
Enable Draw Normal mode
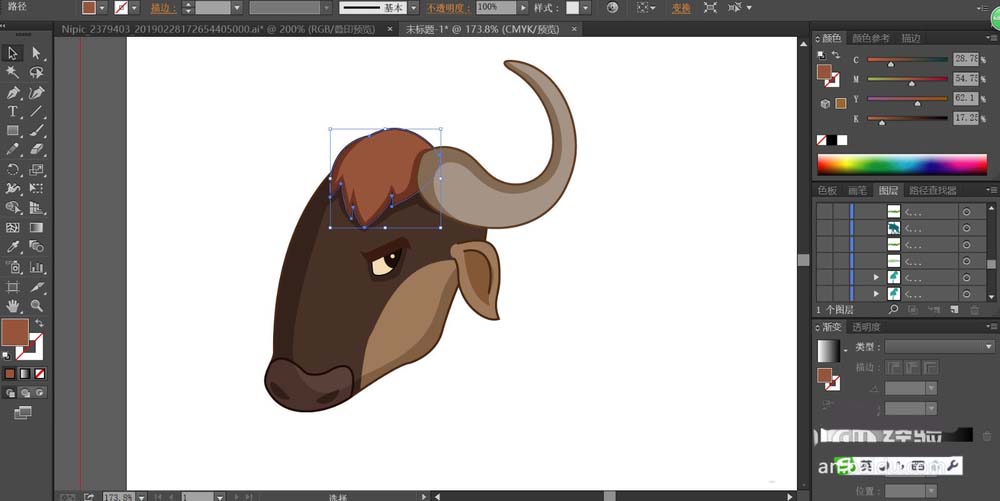click(10, 393)
